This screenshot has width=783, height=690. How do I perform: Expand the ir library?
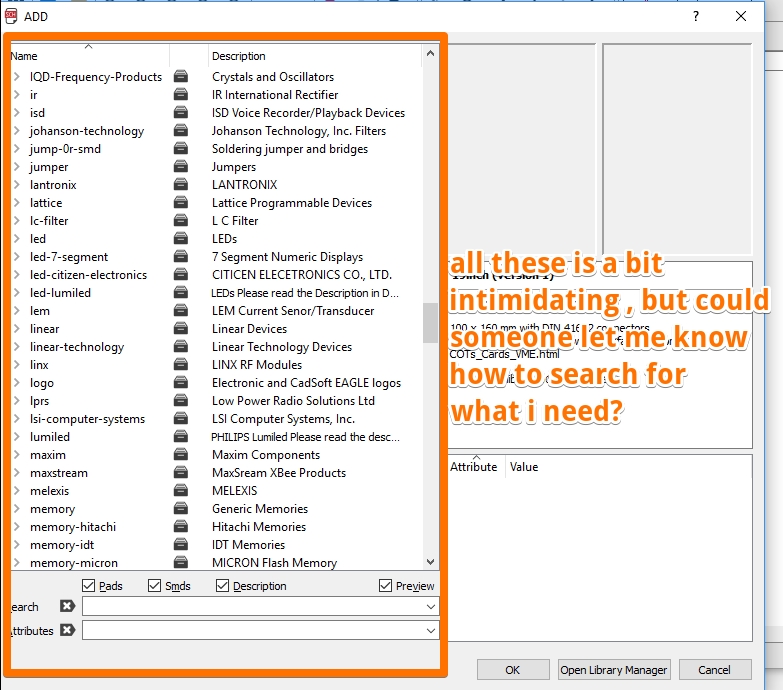pos(16,94)
